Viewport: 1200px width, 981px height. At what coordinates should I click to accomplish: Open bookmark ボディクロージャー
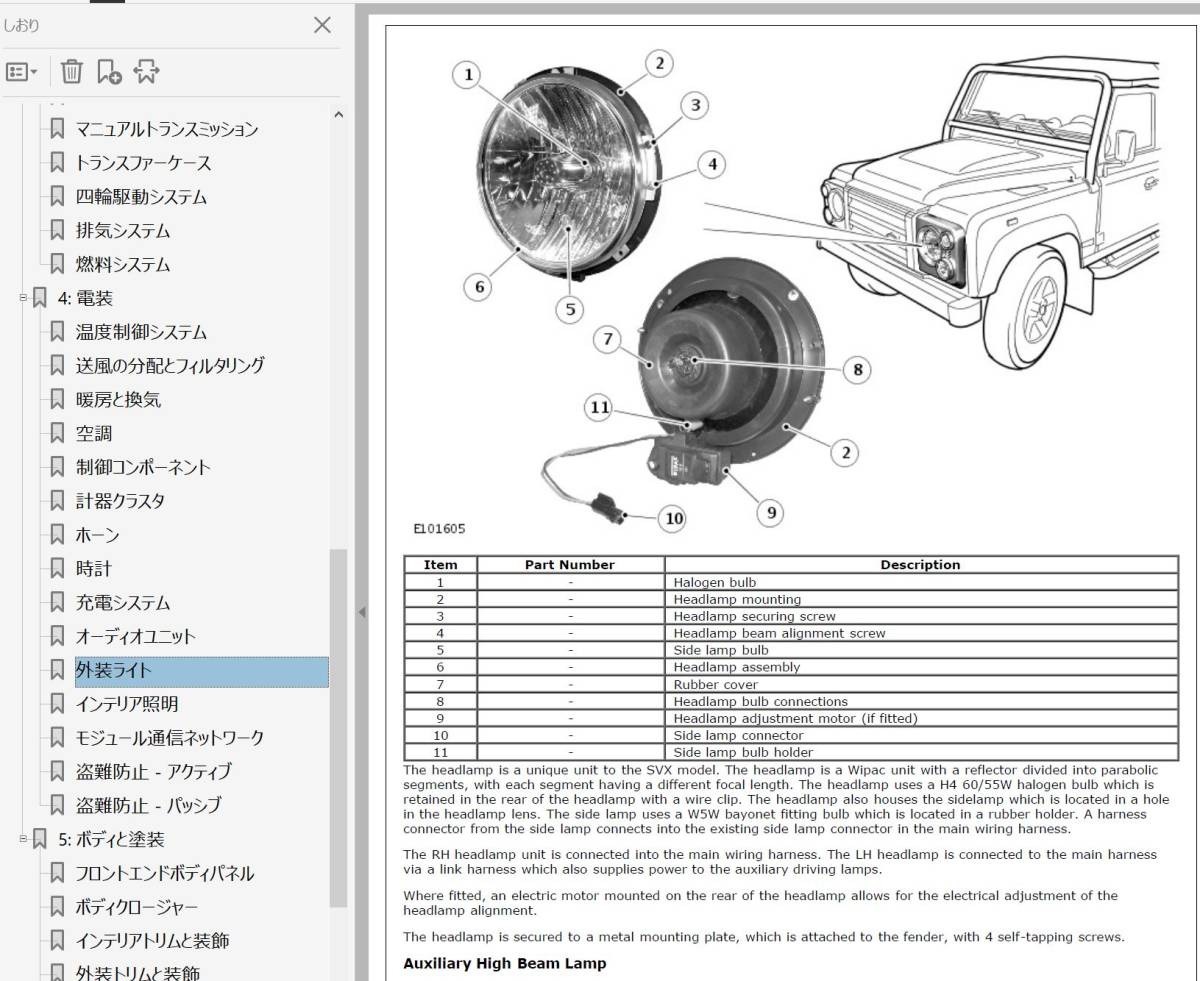[x=137, y=907]
